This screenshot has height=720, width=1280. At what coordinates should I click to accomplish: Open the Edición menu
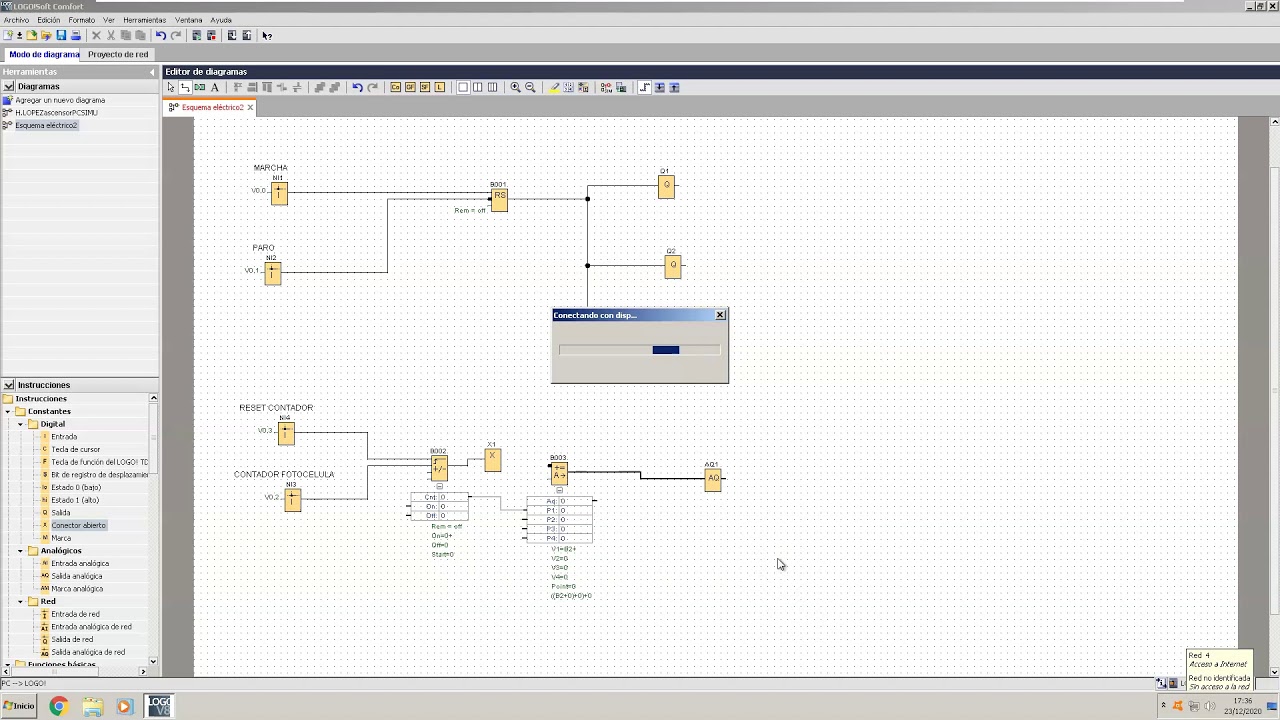pyautogui.click(x=49, y=20)
